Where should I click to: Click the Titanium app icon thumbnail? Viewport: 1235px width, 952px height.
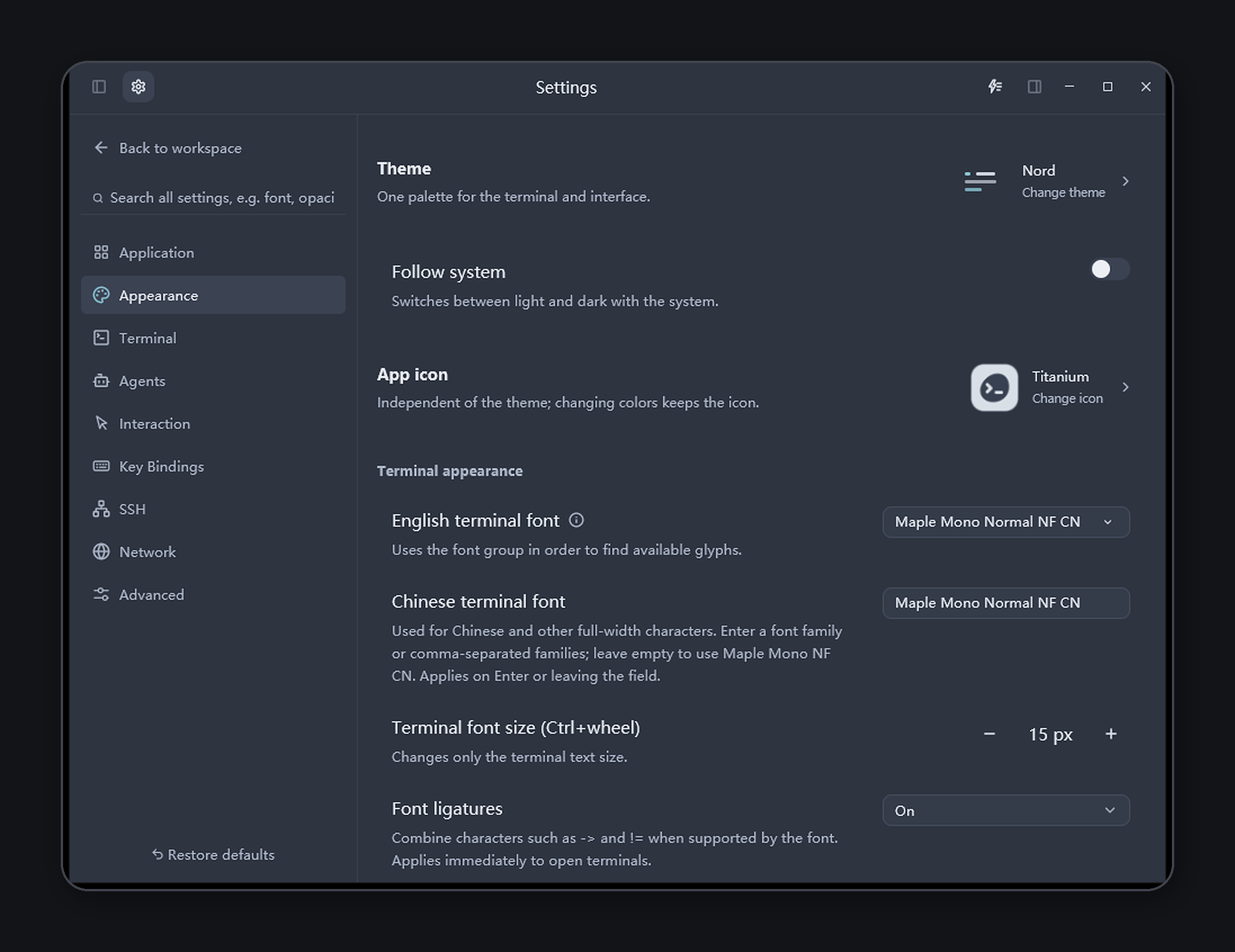[994, 387]
